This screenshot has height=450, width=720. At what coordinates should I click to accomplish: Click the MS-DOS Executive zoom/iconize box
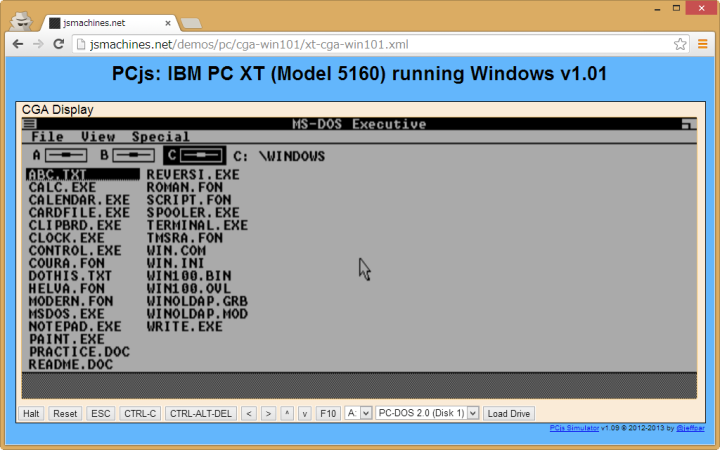click(688, 124)
